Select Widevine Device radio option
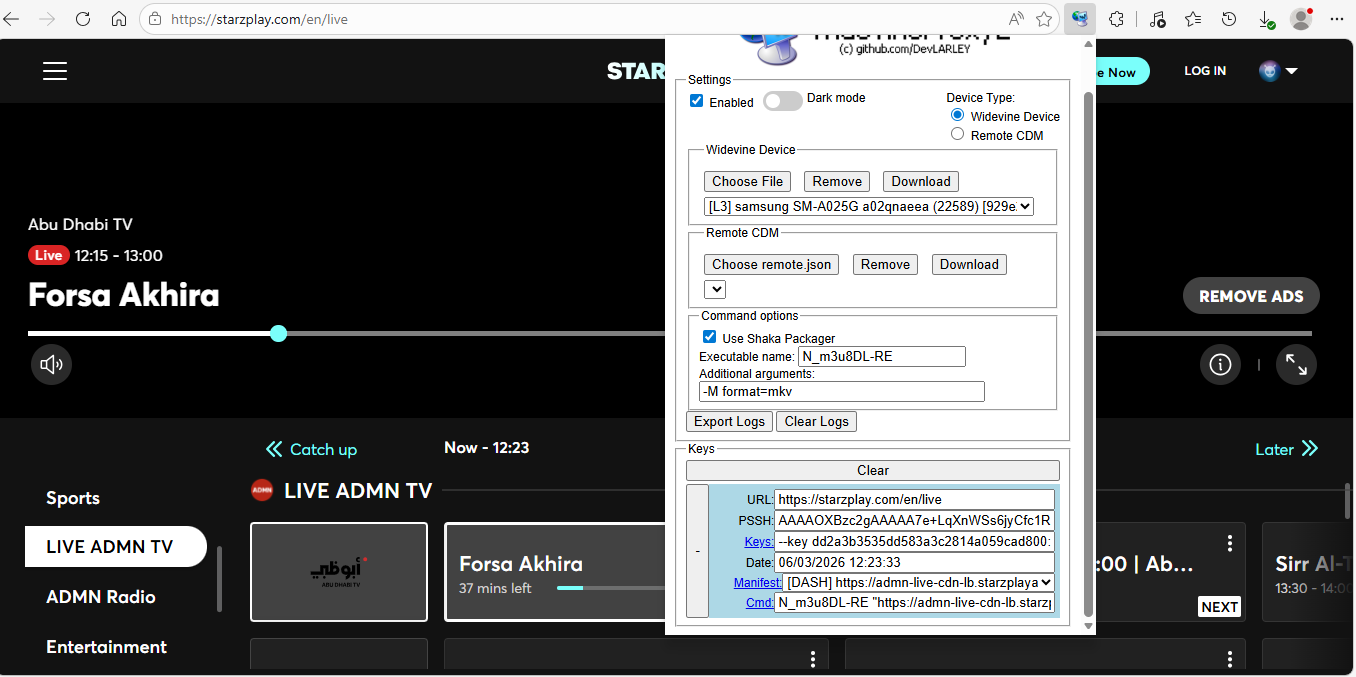1356x677 pixels. pyautogui.click(x=957, y=116)
